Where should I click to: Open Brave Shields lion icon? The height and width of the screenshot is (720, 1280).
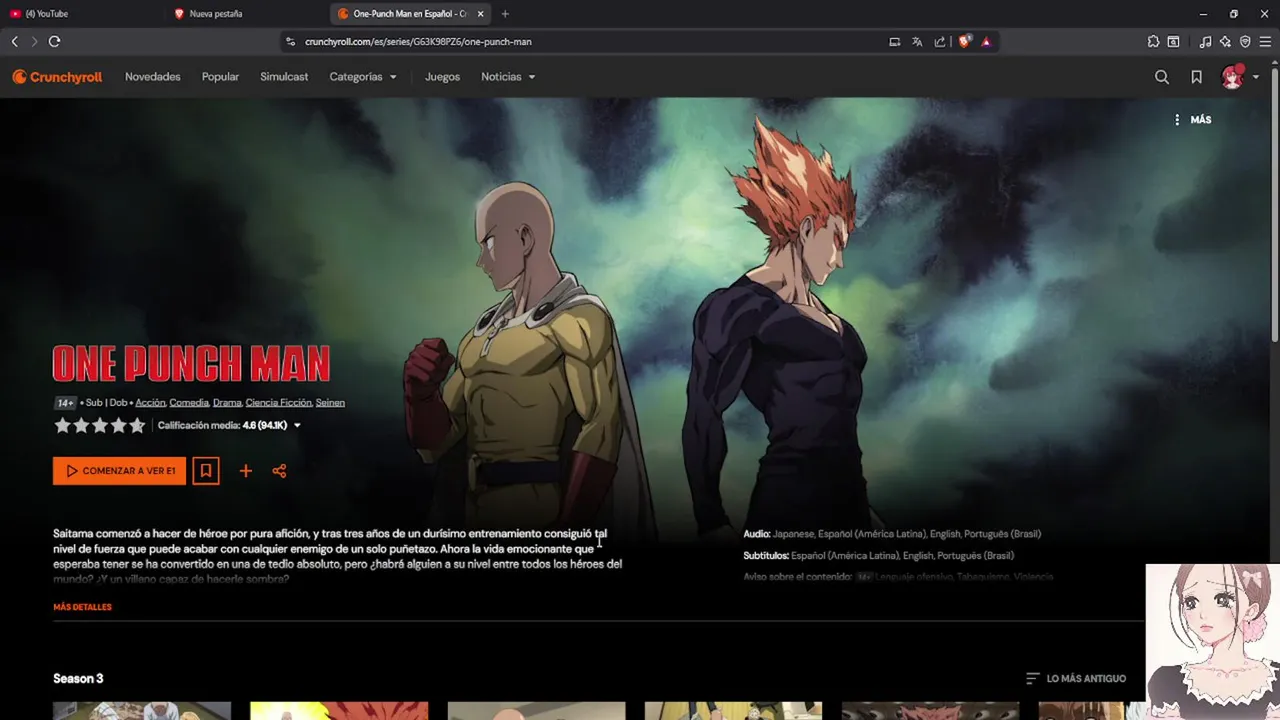(x=964, y=42)
